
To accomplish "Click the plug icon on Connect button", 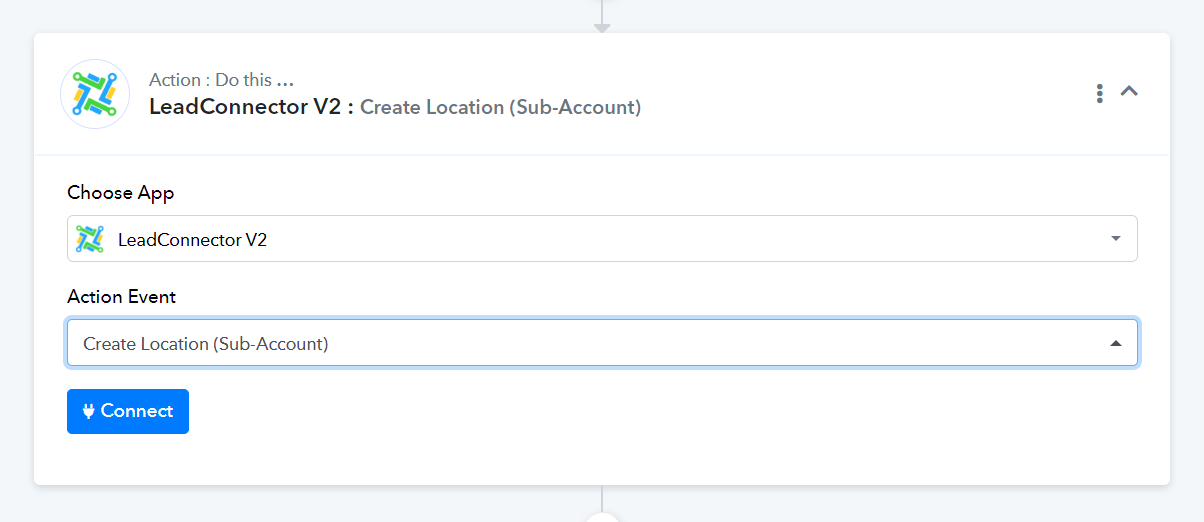I will click(88, 411).
